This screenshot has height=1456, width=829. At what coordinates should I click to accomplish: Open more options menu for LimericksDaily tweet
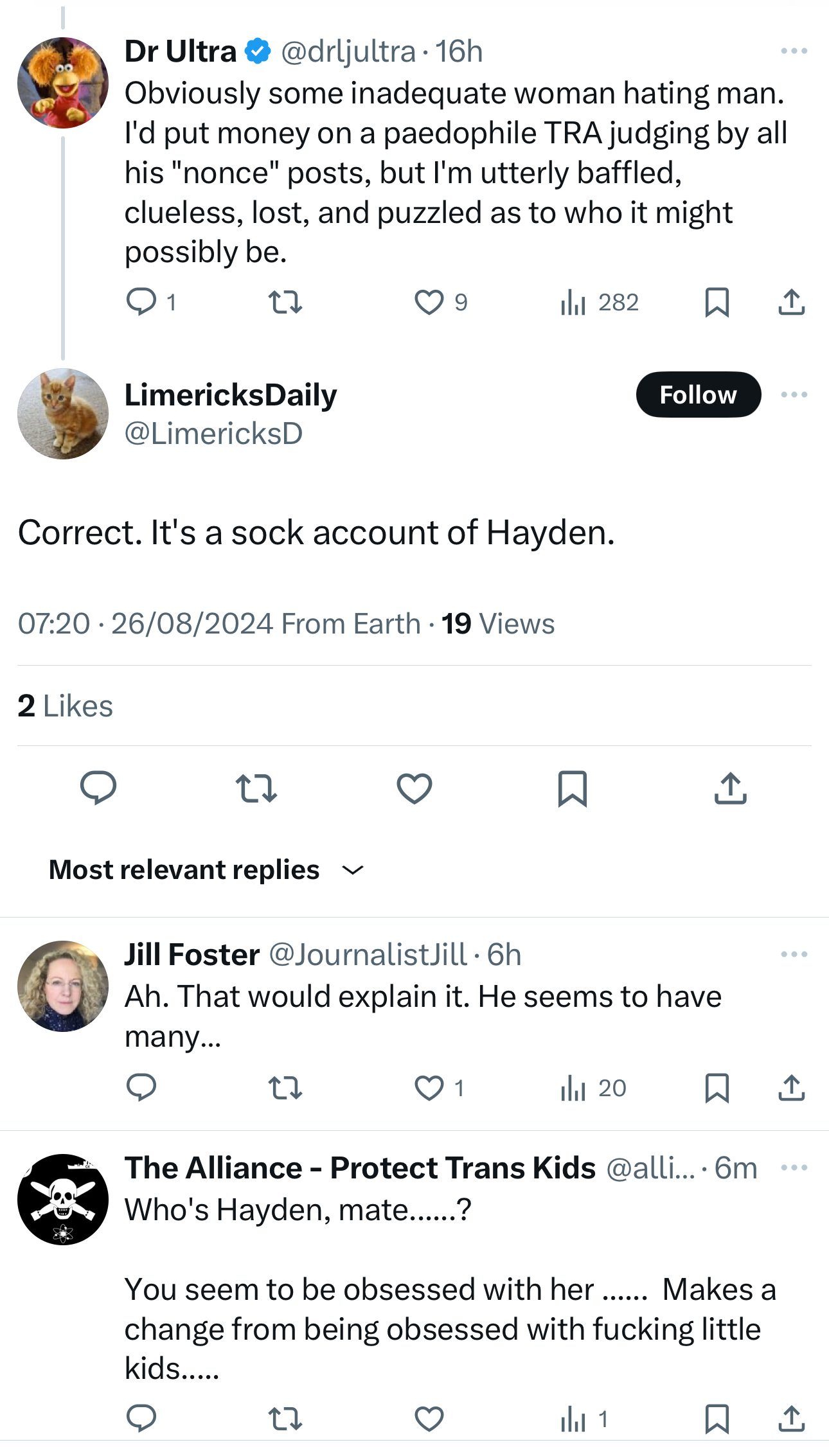[794, 395]
